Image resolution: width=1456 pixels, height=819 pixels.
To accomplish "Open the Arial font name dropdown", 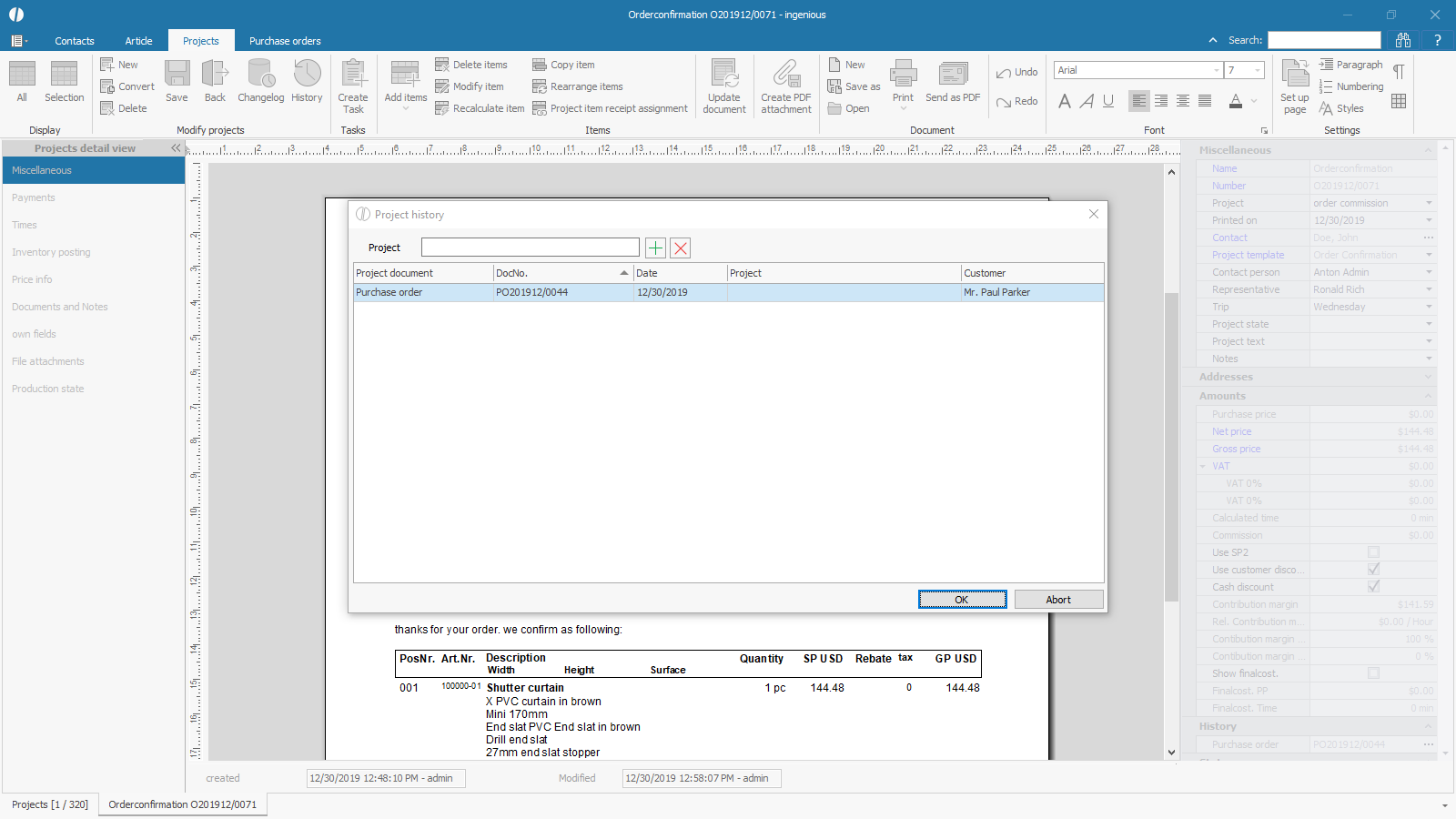I will (1217, 70).
